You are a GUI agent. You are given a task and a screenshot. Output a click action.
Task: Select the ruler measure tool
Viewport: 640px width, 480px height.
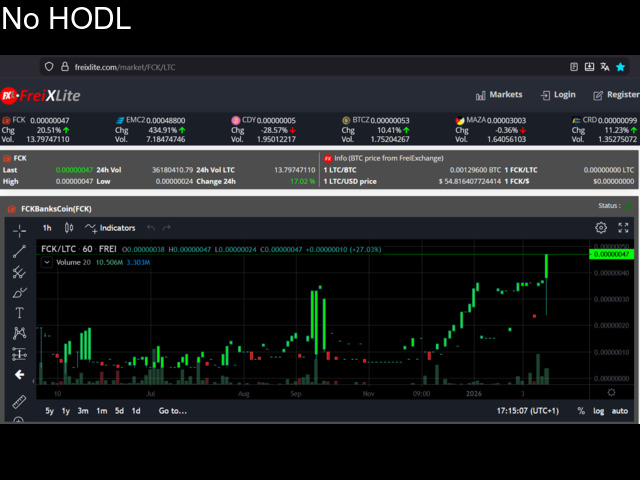coord(19,402)
